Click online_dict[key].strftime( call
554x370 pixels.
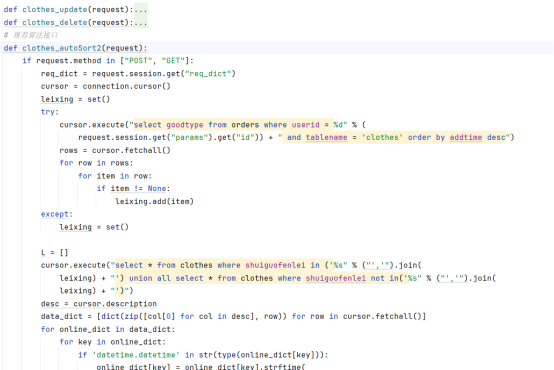pyautogui.click(x=244, y=367)
